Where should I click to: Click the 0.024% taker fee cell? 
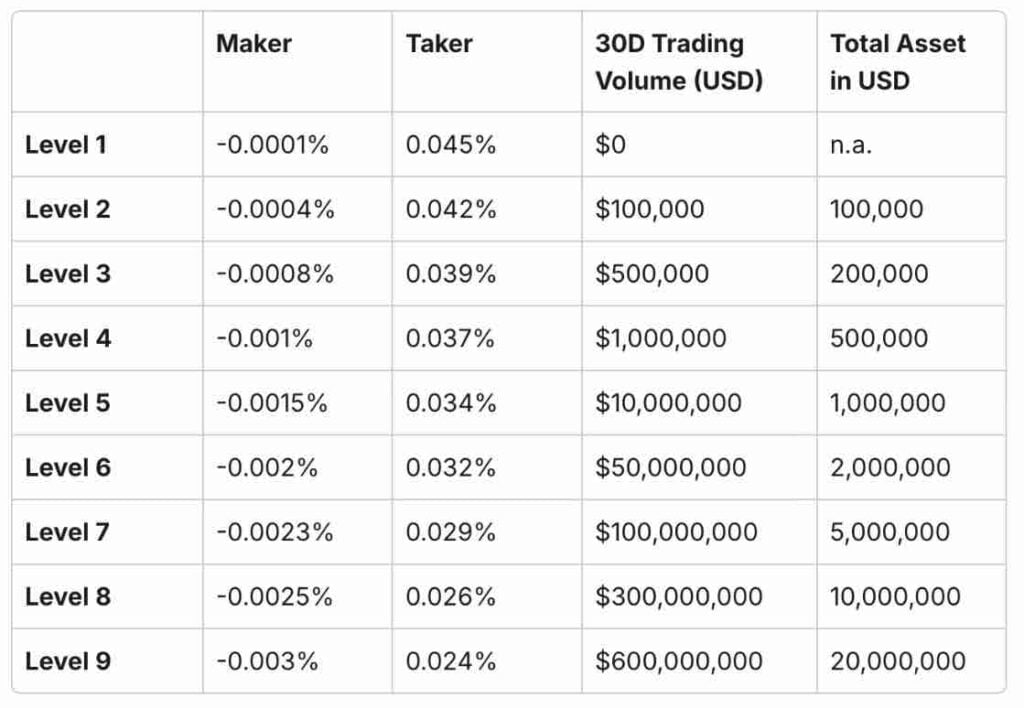click(451, 662)
